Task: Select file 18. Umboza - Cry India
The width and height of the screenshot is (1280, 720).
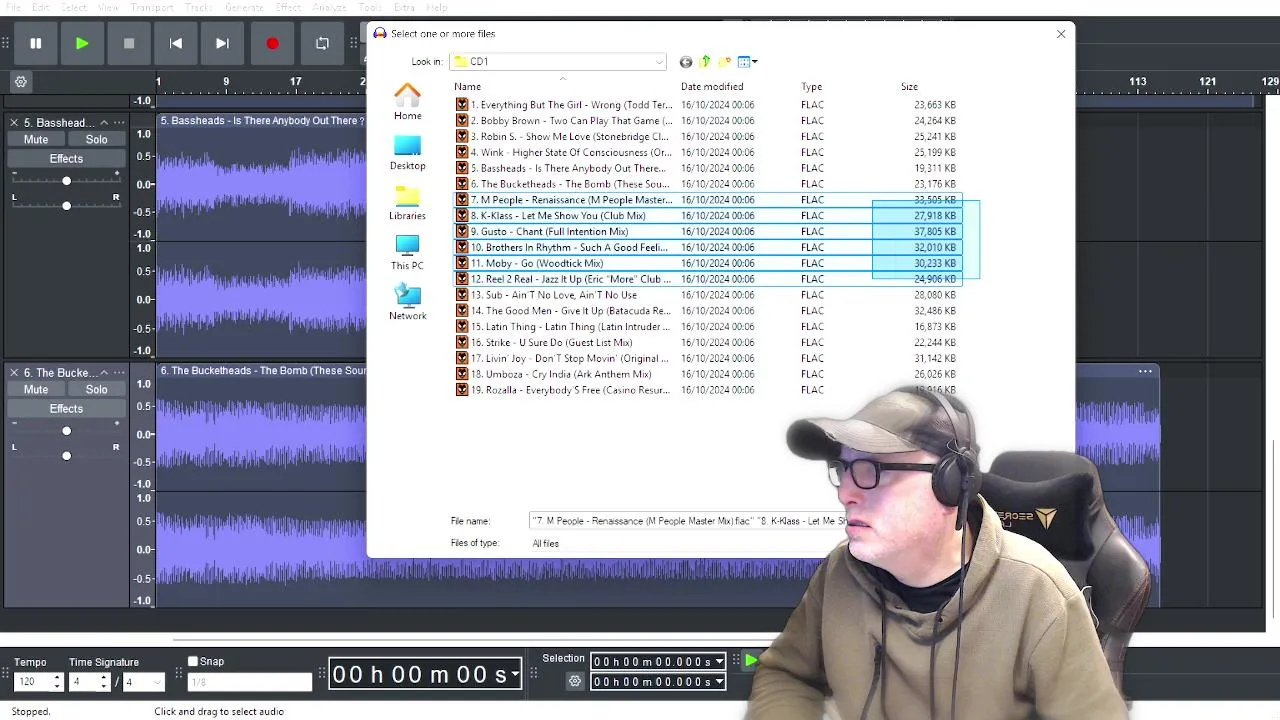Action: pos(555,374)
